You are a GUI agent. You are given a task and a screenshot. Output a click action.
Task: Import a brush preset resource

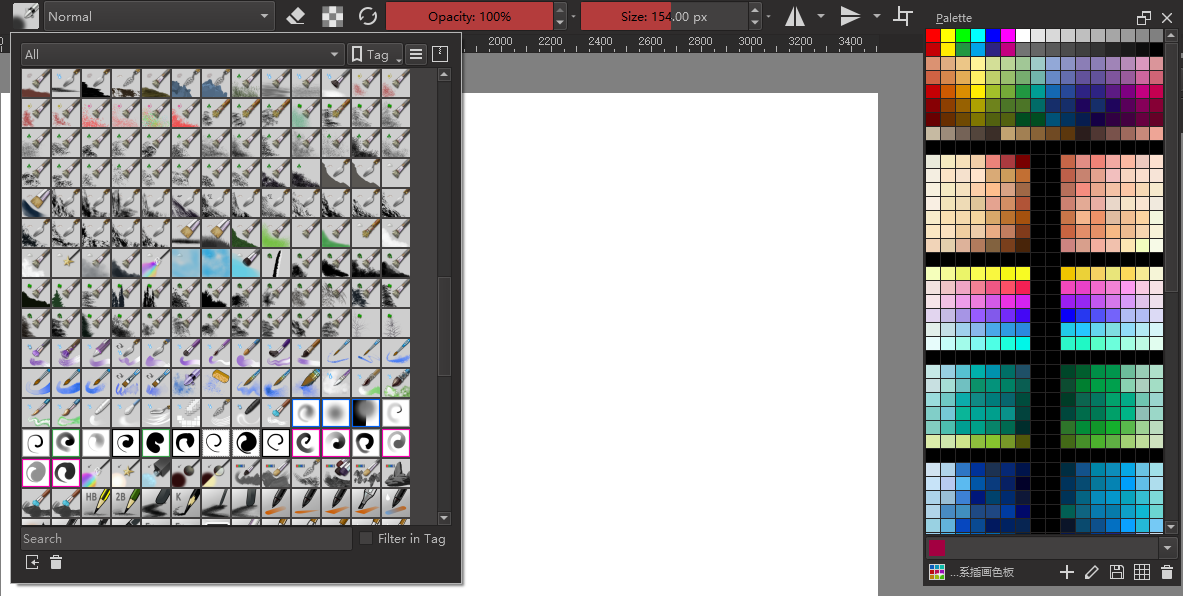[33, 563]
